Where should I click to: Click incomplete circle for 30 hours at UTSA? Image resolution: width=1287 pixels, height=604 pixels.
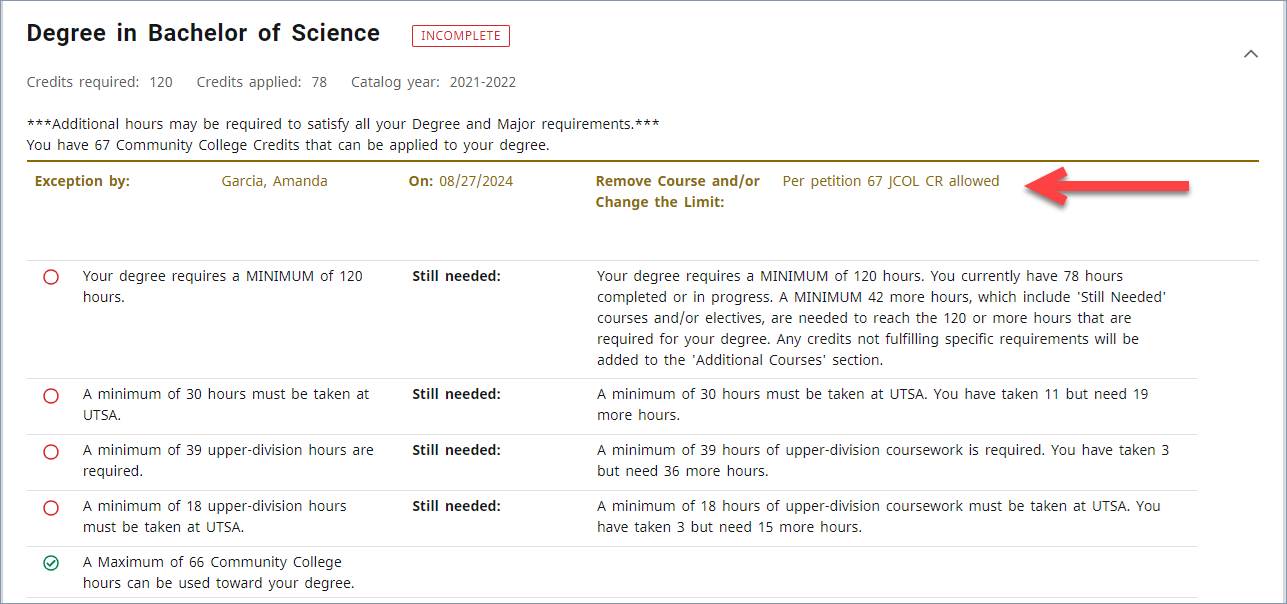tap(51, 395)
